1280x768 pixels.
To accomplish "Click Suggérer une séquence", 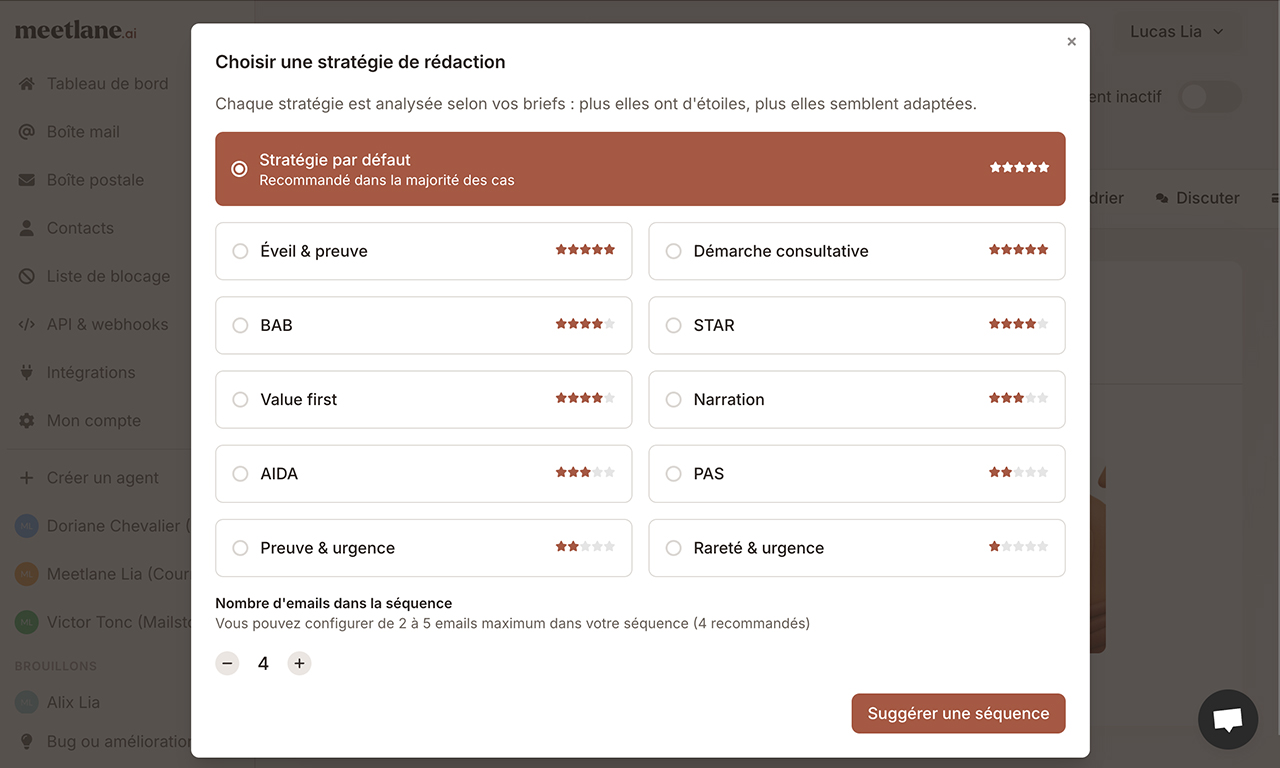I will (957, 713).
